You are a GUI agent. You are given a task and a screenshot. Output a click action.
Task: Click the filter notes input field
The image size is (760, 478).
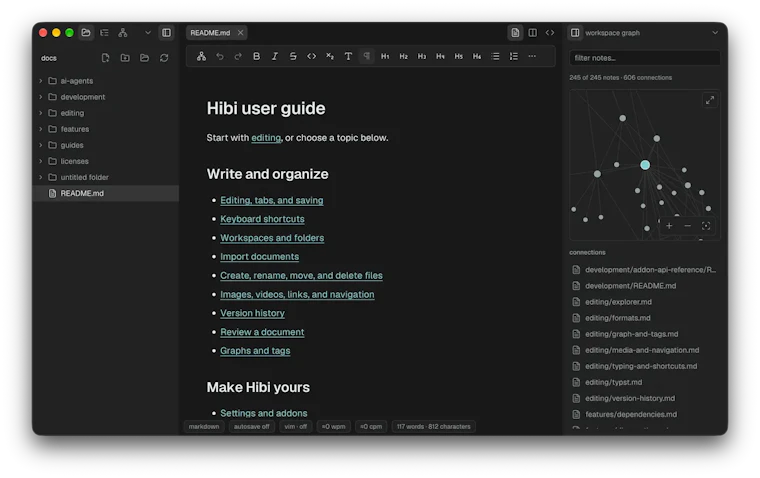click(x=645, y=58)
